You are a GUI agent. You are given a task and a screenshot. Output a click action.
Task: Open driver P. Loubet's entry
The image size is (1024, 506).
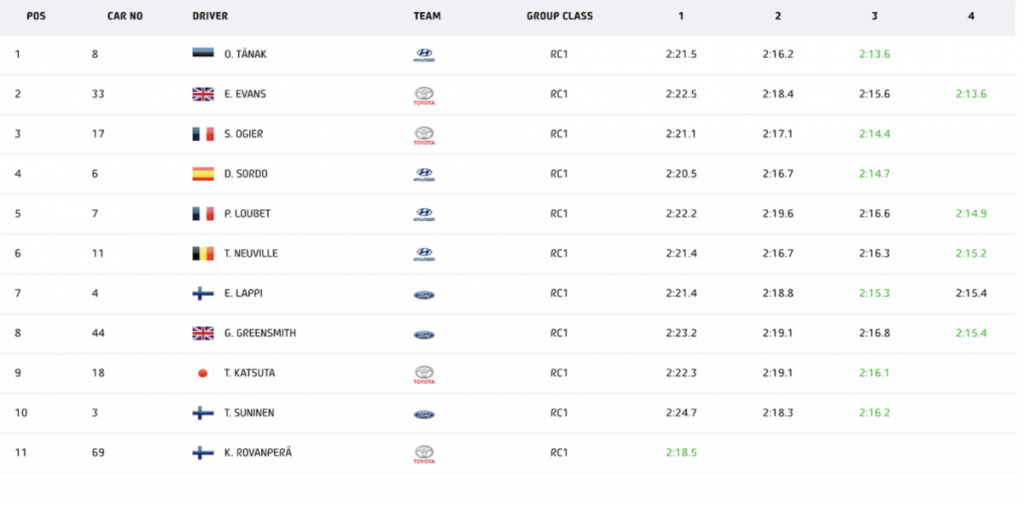(x=246, y=214)
